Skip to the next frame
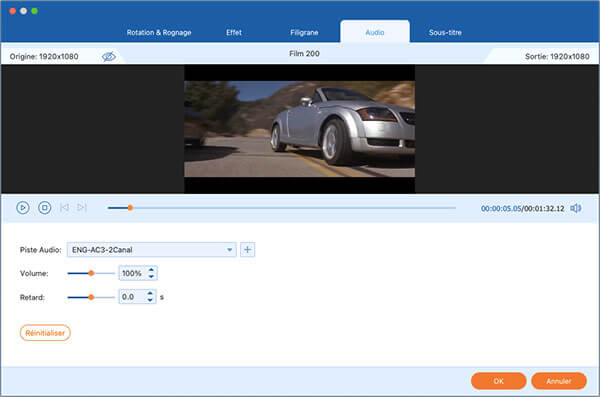600x397 pixels. click(x=82, y=207)
